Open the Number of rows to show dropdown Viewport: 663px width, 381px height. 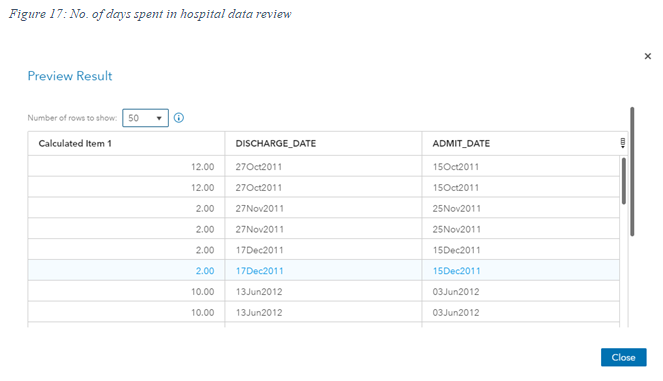(145, 118)
